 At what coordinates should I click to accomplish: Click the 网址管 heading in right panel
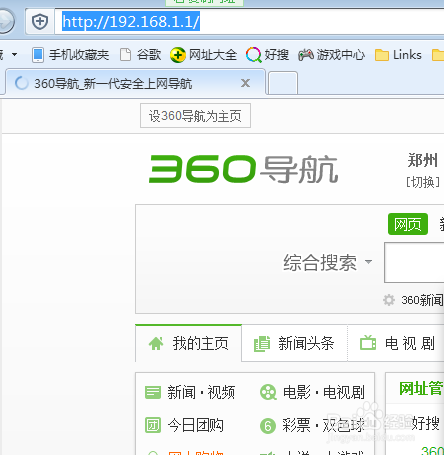point(421,388)
